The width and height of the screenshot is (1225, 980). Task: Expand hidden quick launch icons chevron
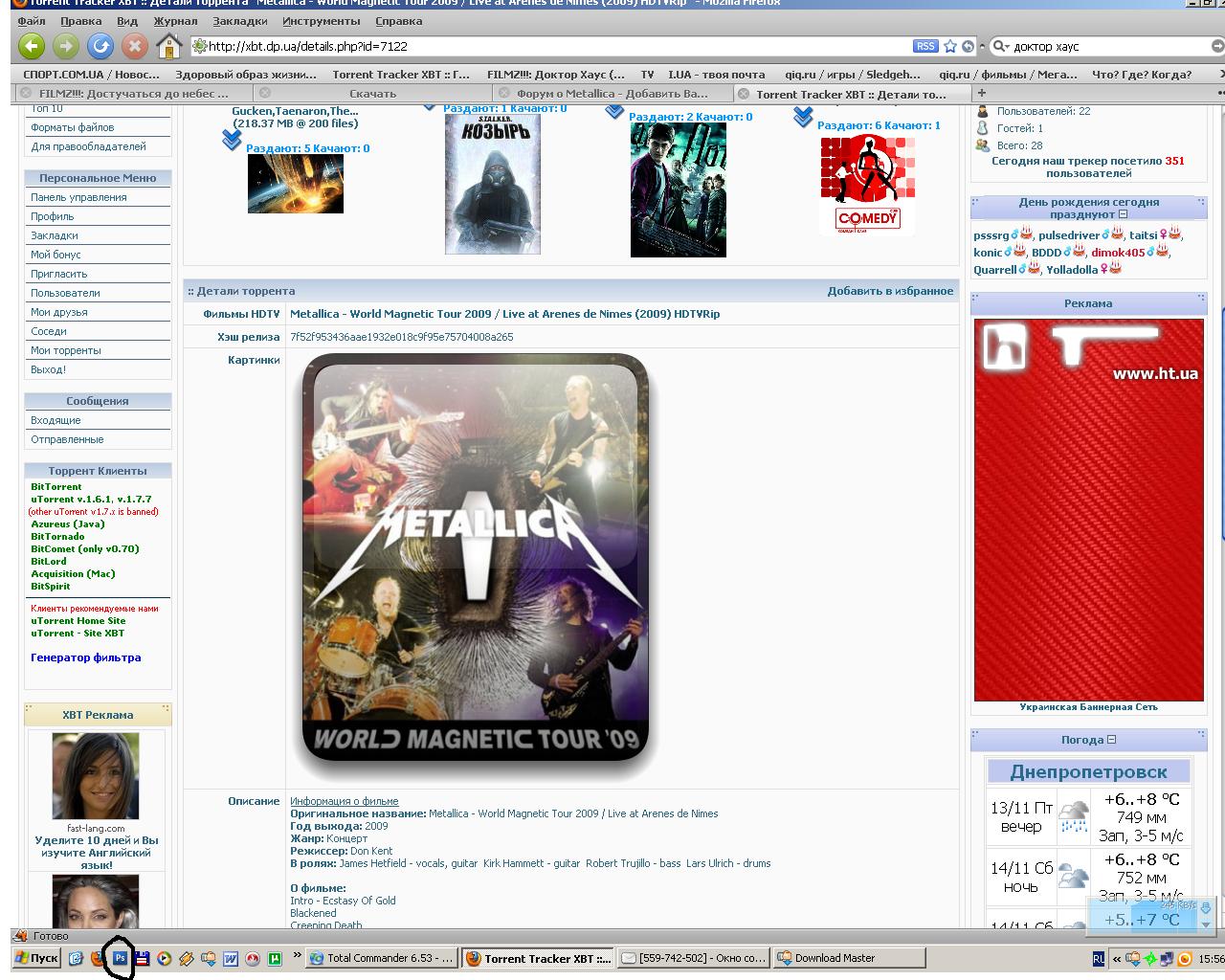pos(297,956)
